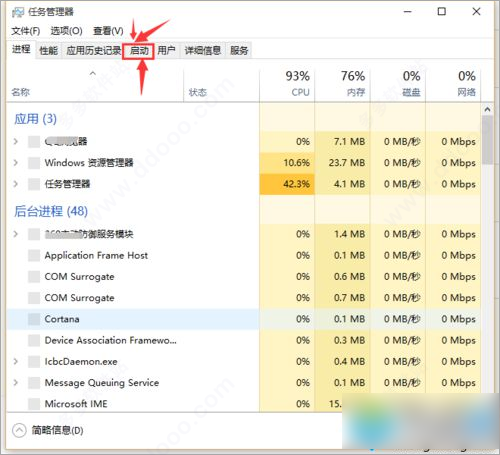Expand the Windows 资源管理器 process row
The image size is (500, 455).
point(15,163)
